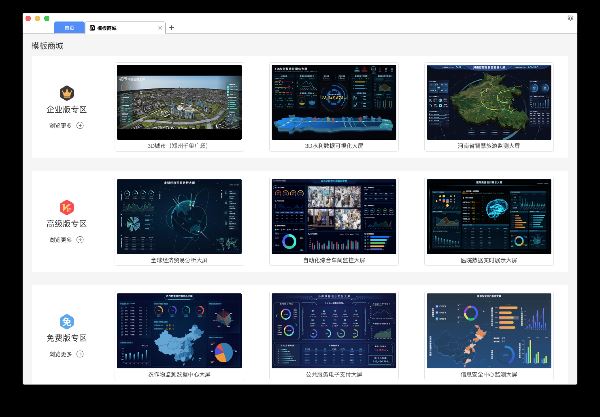The image size is (600, 417).
Task: Open the 免费版专区 section title
Action: (67, 338)
